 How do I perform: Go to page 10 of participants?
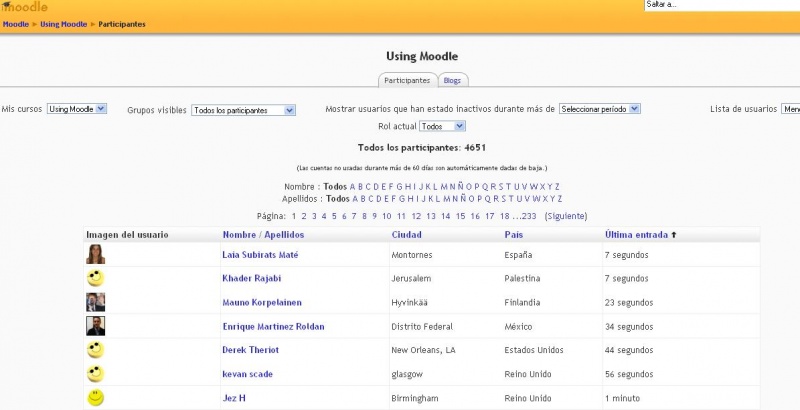[387, 216]
